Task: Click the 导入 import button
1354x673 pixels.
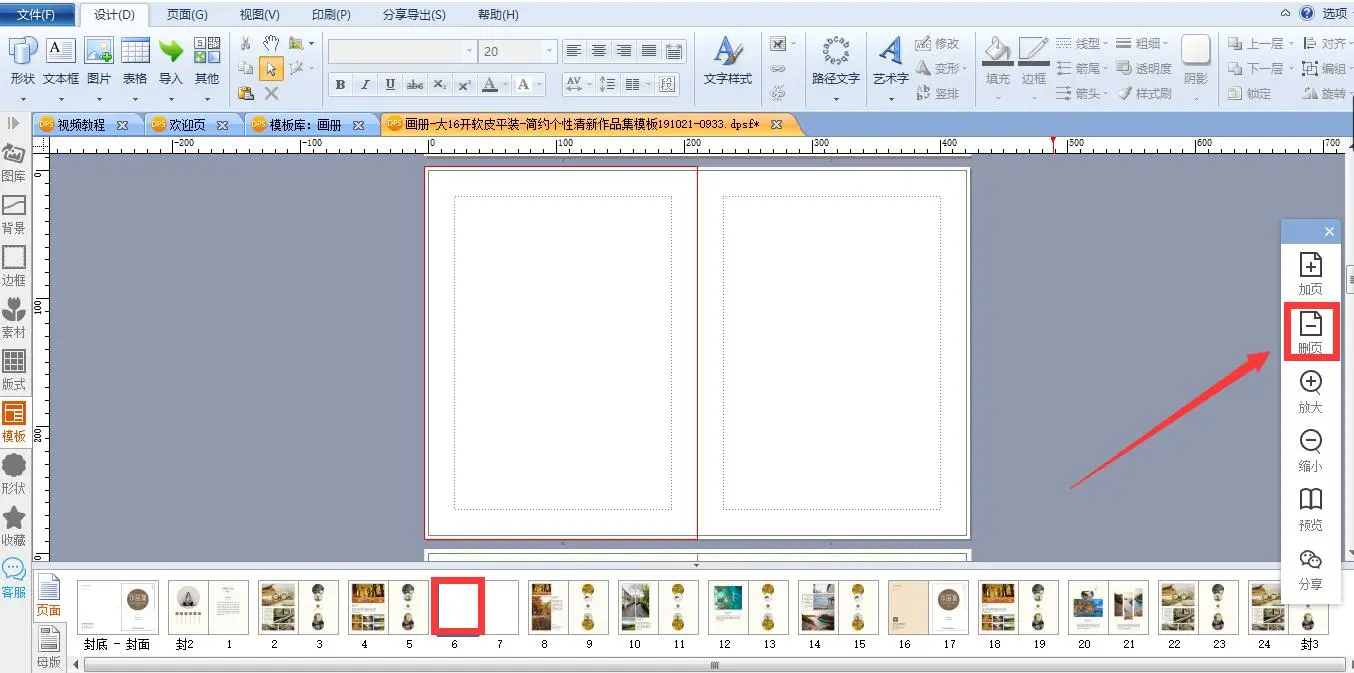Action: [171, 61]
